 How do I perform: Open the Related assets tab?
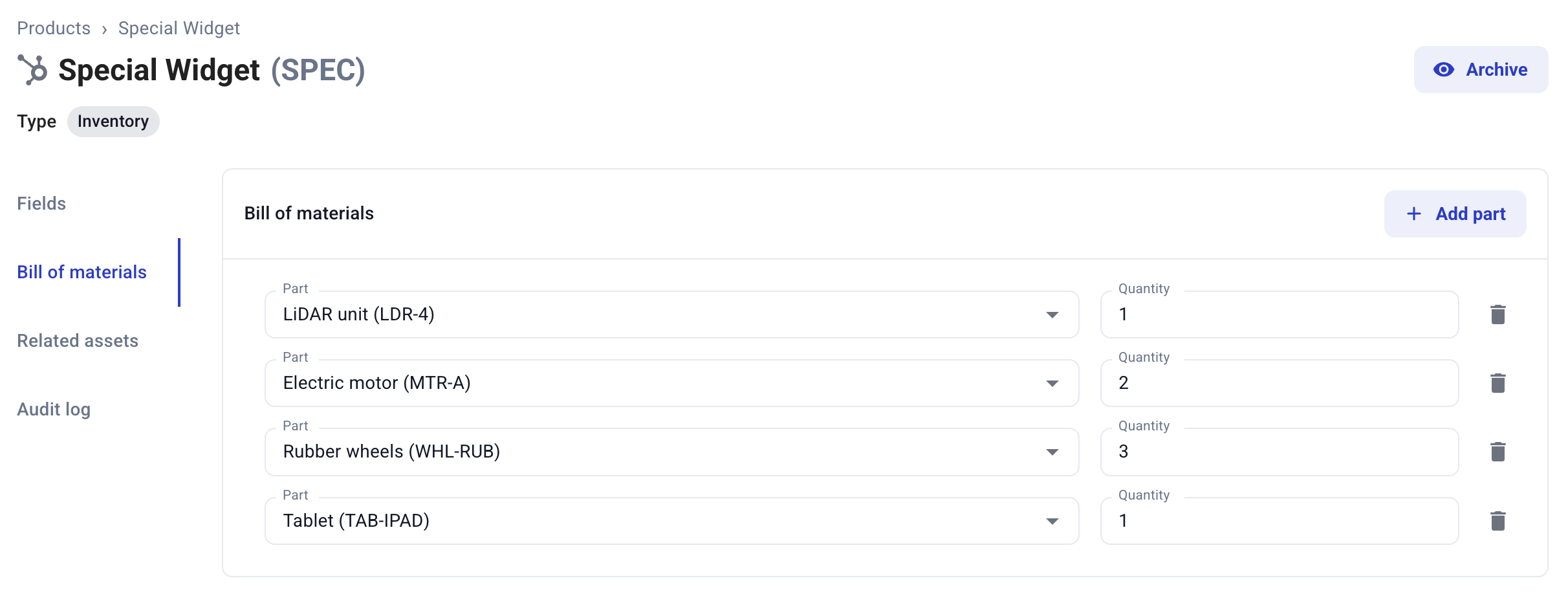click(78, 341)
